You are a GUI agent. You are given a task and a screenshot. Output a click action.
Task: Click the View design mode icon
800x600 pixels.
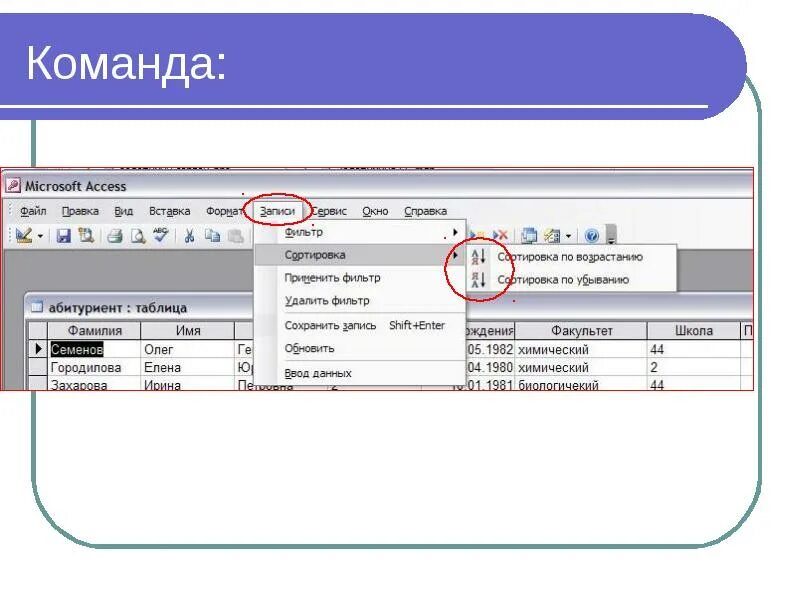23,236
